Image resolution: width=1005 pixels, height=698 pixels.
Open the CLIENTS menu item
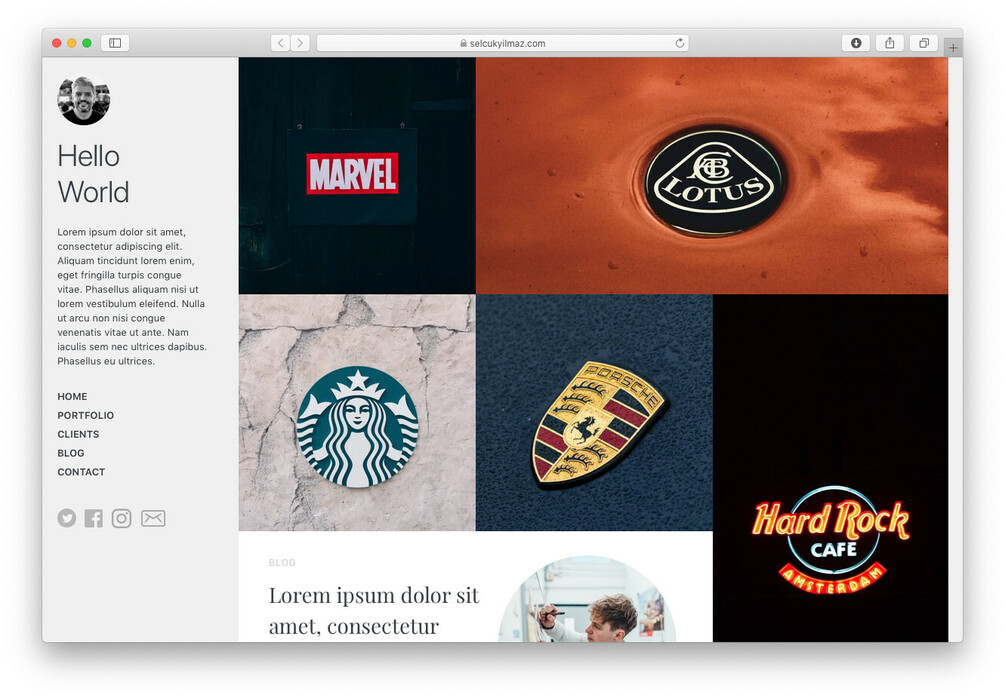[x=78, y=434]
